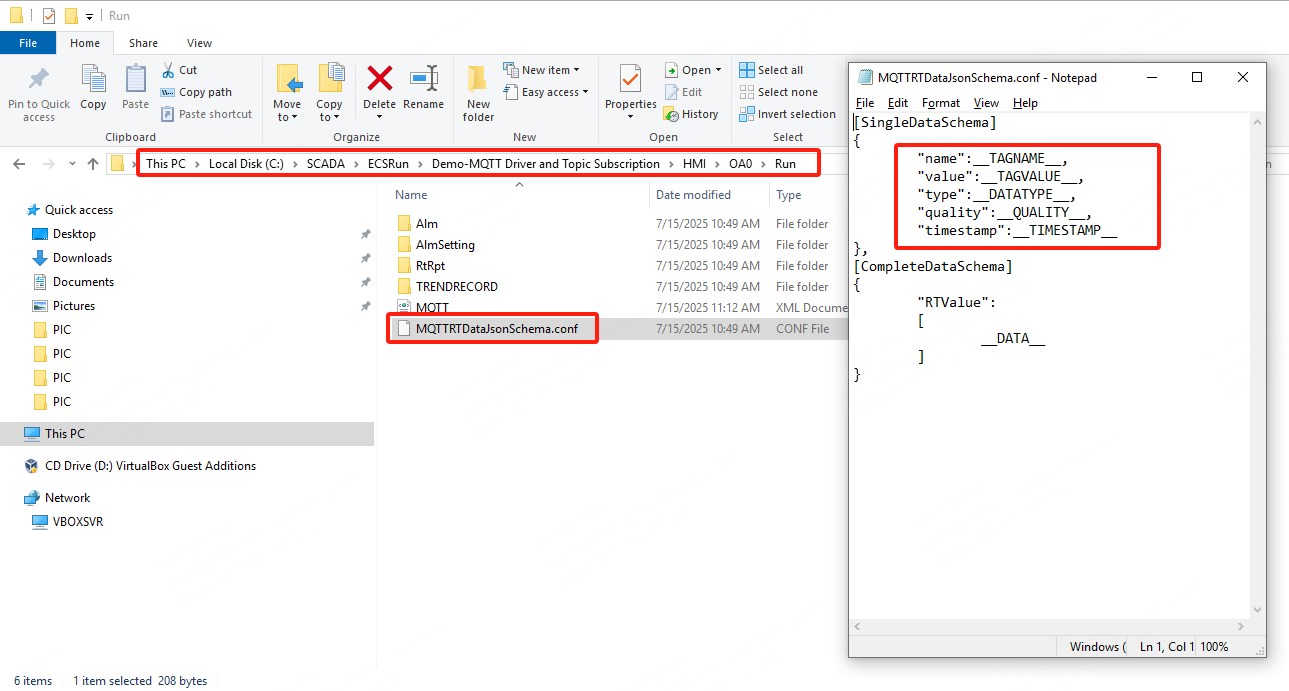This screenshot has height=691, width=1289.
Task: Open the Move to ribbon button
Action: pyautogui.click(x=287, y=93)
